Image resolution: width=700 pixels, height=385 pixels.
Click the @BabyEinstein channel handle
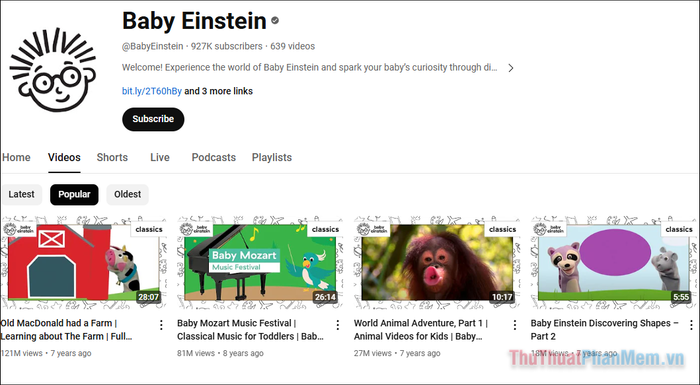153,46
